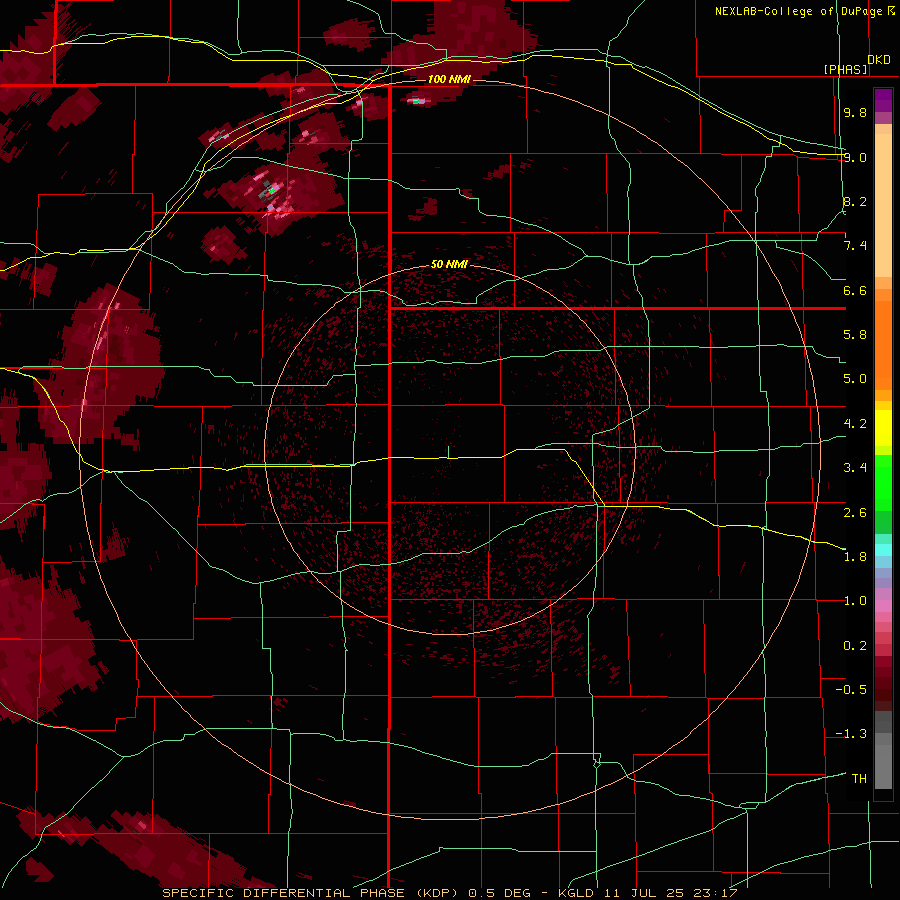Viewport: 900px width, 900px height.
Task: Click the 3.4 value on color scale
Action: 855,468
